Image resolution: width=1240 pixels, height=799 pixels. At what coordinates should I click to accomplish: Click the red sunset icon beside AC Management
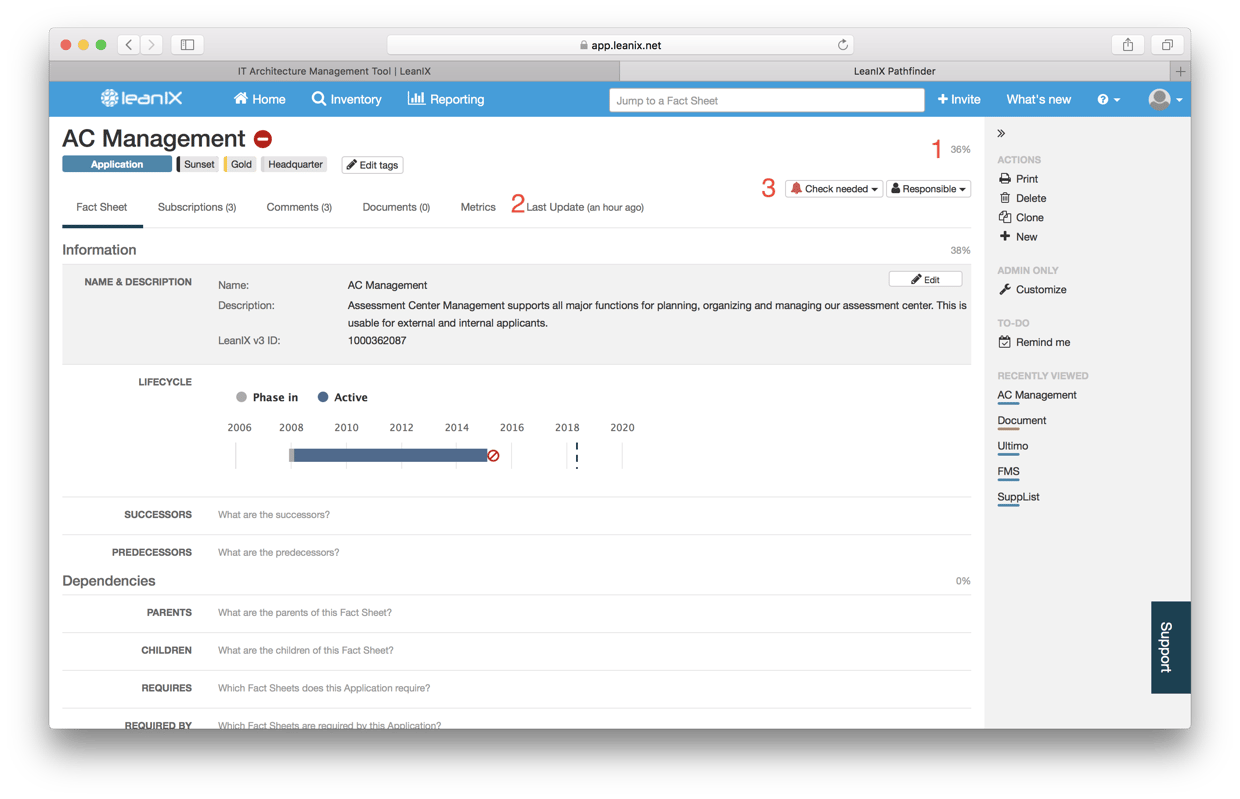pos(263,139)
